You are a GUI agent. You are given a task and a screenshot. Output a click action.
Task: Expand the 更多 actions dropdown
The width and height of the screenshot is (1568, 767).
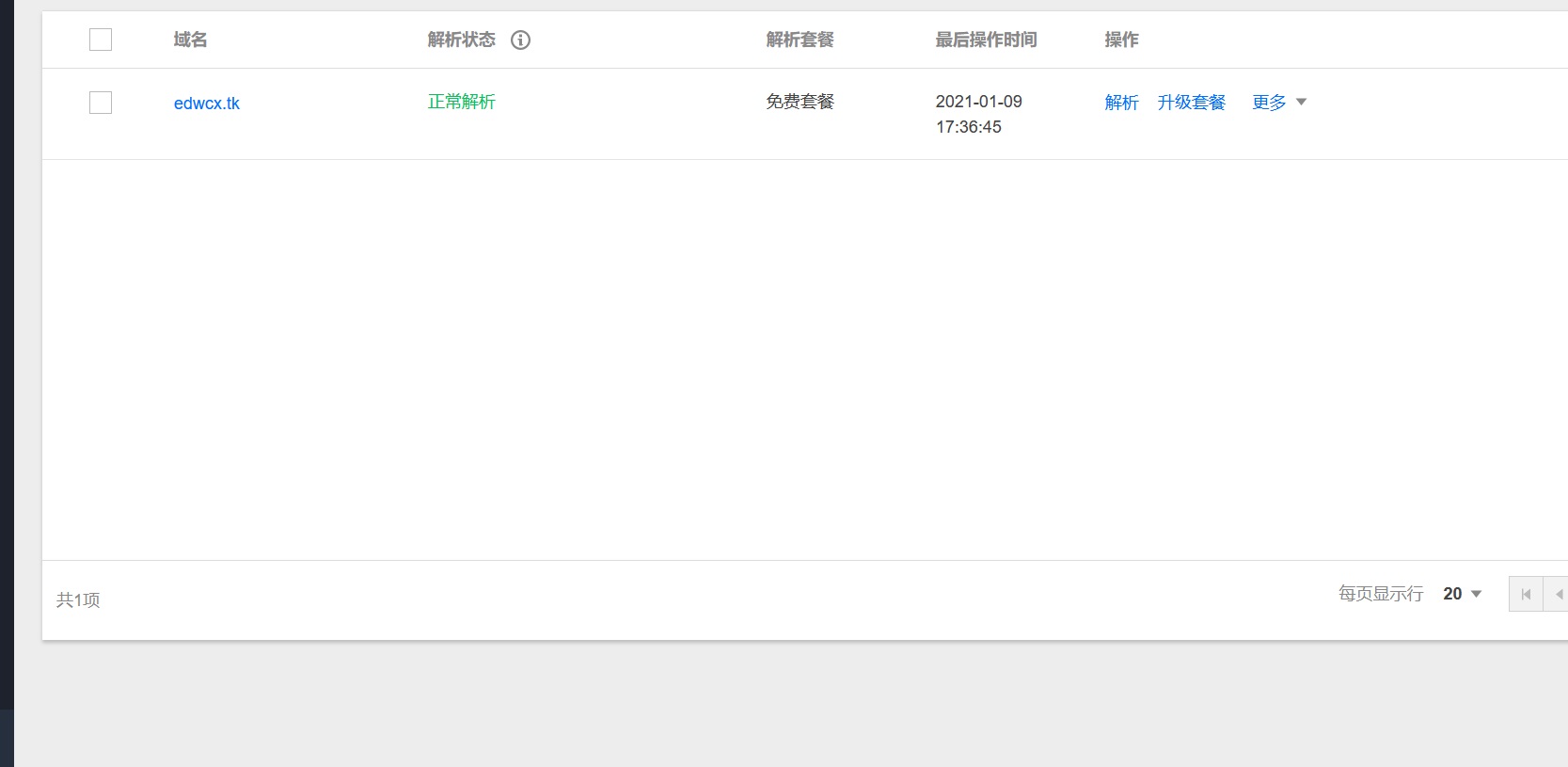click(1279, 102)
